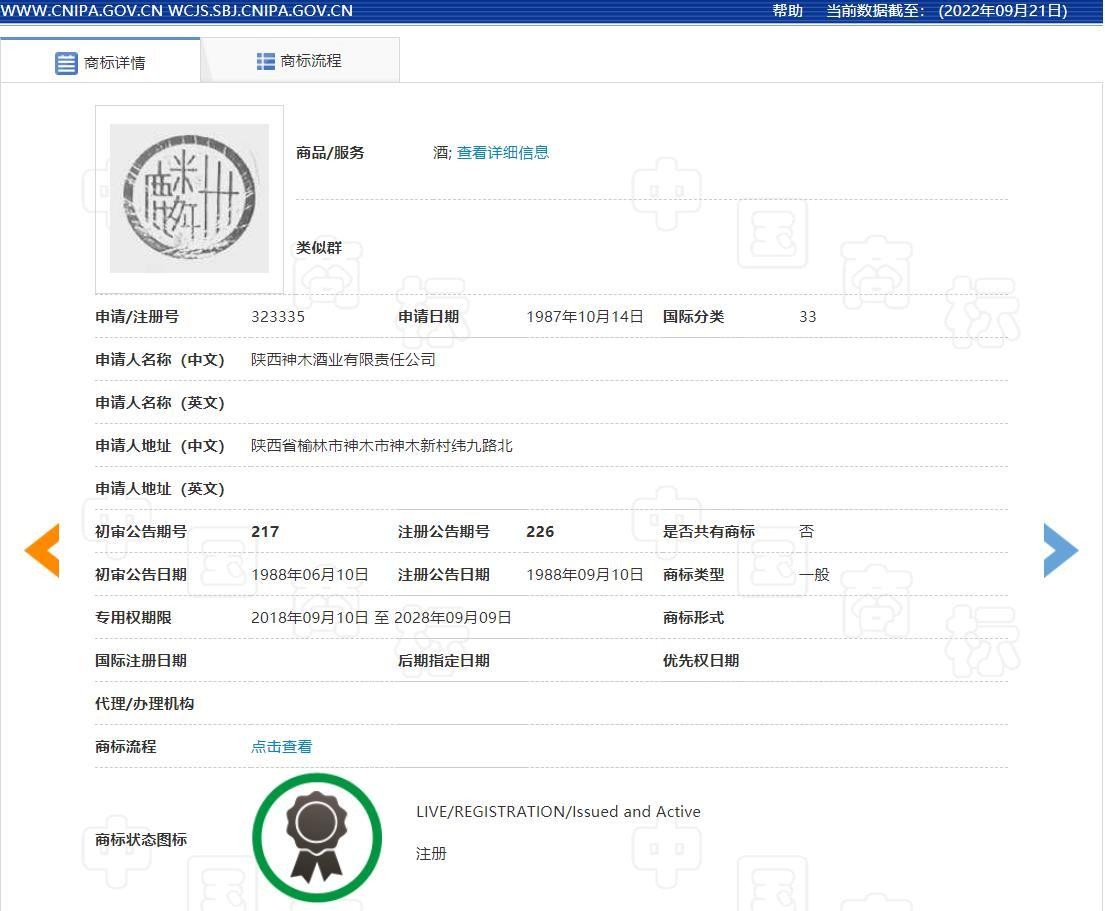The height and width of the screenshot is (911, 1105).
Task: Open the 点击查看 trademark process link
Action: 281,747
